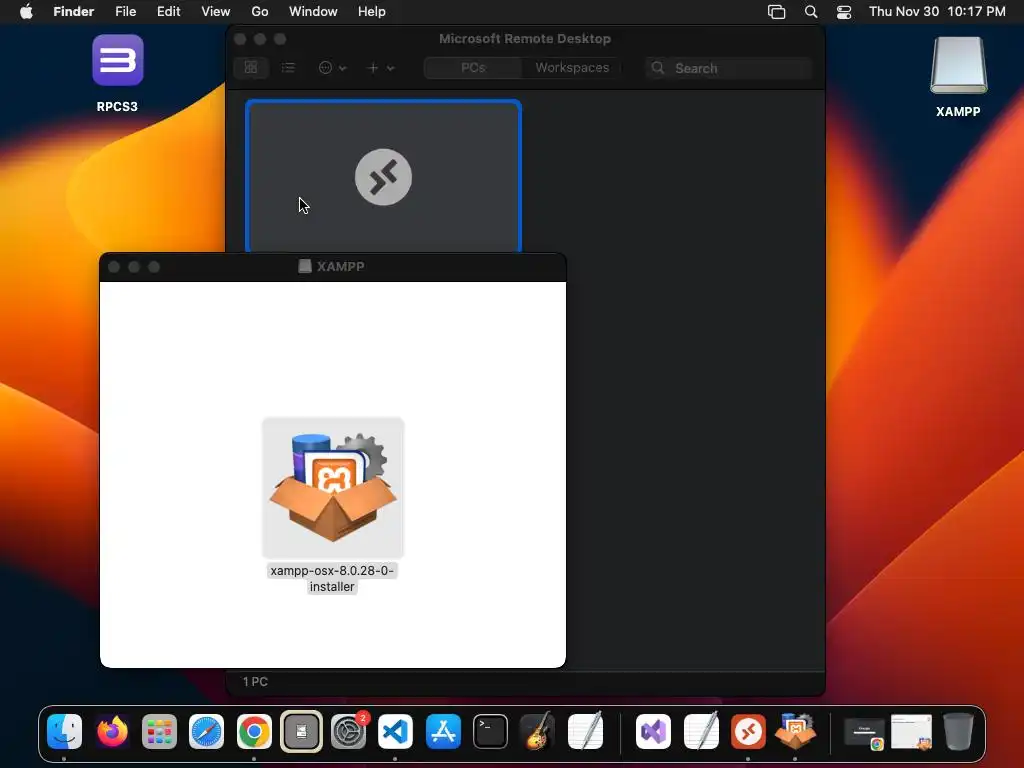Click the date and time in the menu bar
Image resolution: width=1024 pixels, height=768 pixels.
[x=937, y=12]
